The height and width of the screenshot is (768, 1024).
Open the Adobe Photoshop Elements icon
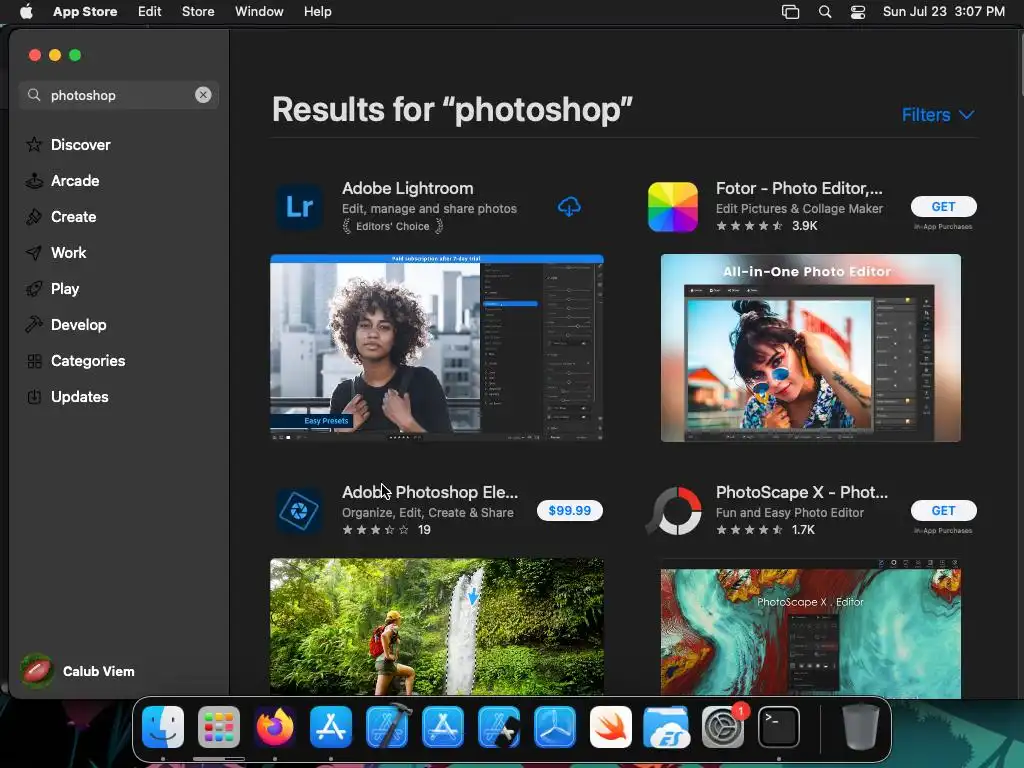(x=299, y=511)
